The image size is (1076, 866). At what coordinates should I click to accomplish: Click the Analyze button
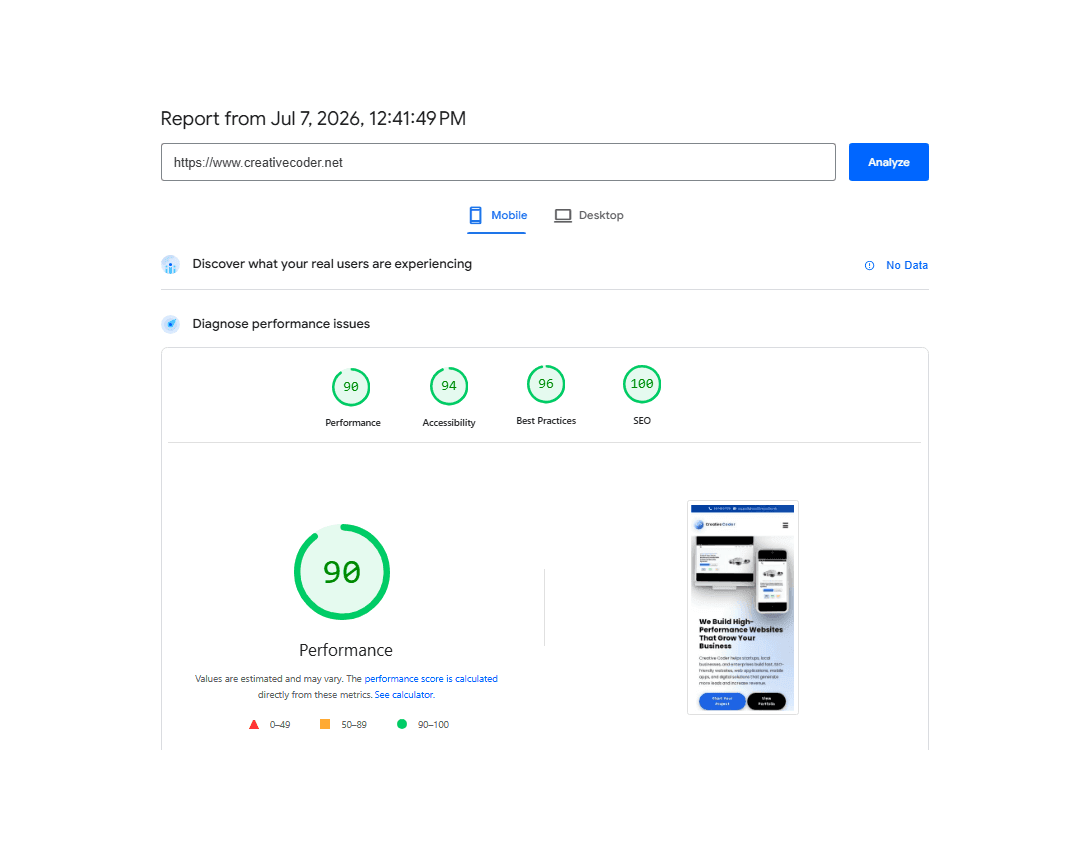tap(888, 162)
